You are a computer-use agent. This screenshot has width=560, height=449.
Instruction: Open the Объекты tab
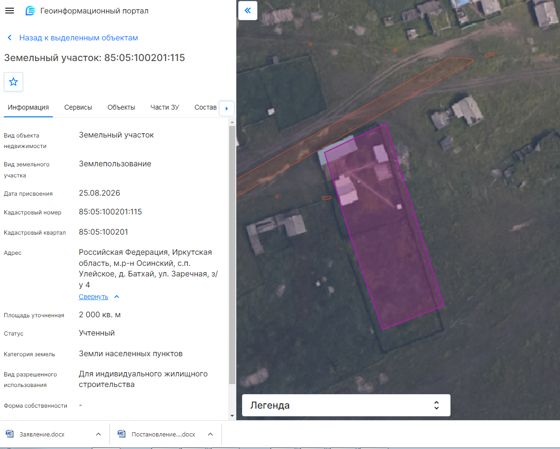point(121,107)
